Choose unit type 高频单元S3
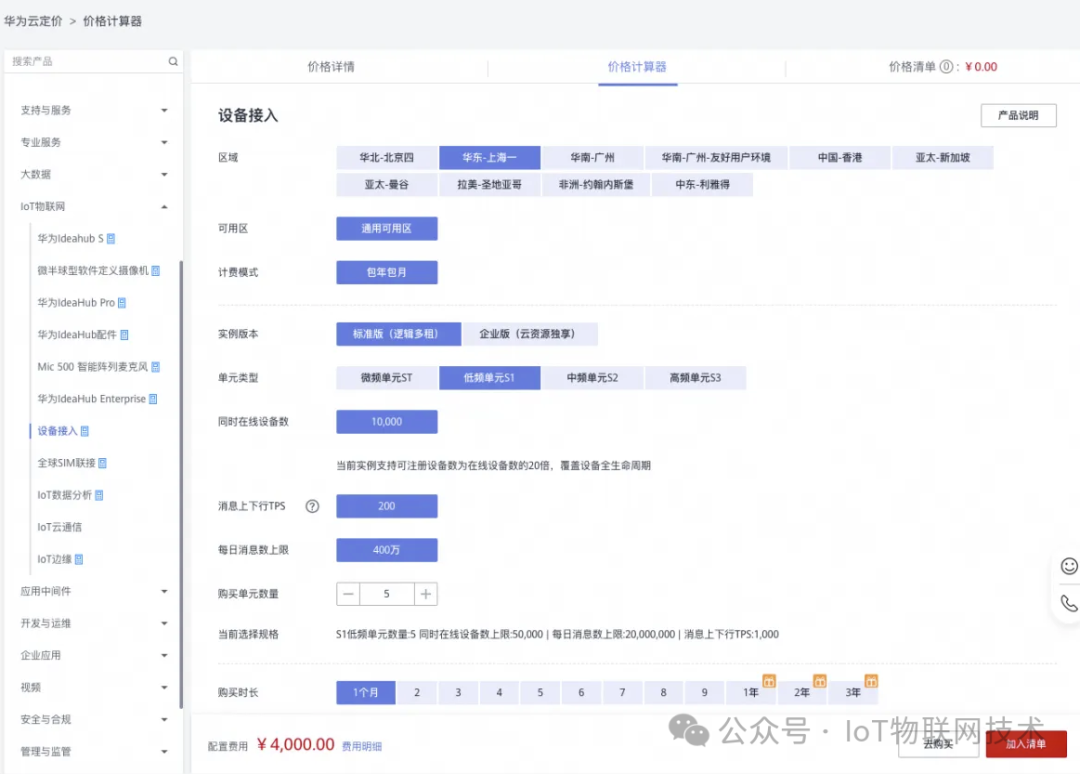 pyautogui.click(x=695, y=378)
